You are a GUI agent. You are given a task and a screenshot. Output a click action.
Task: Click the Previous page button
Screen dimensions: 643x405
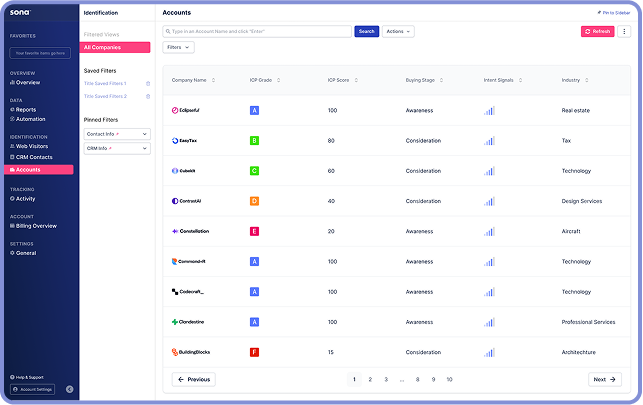pyautogui.click(x=194, y=380)
